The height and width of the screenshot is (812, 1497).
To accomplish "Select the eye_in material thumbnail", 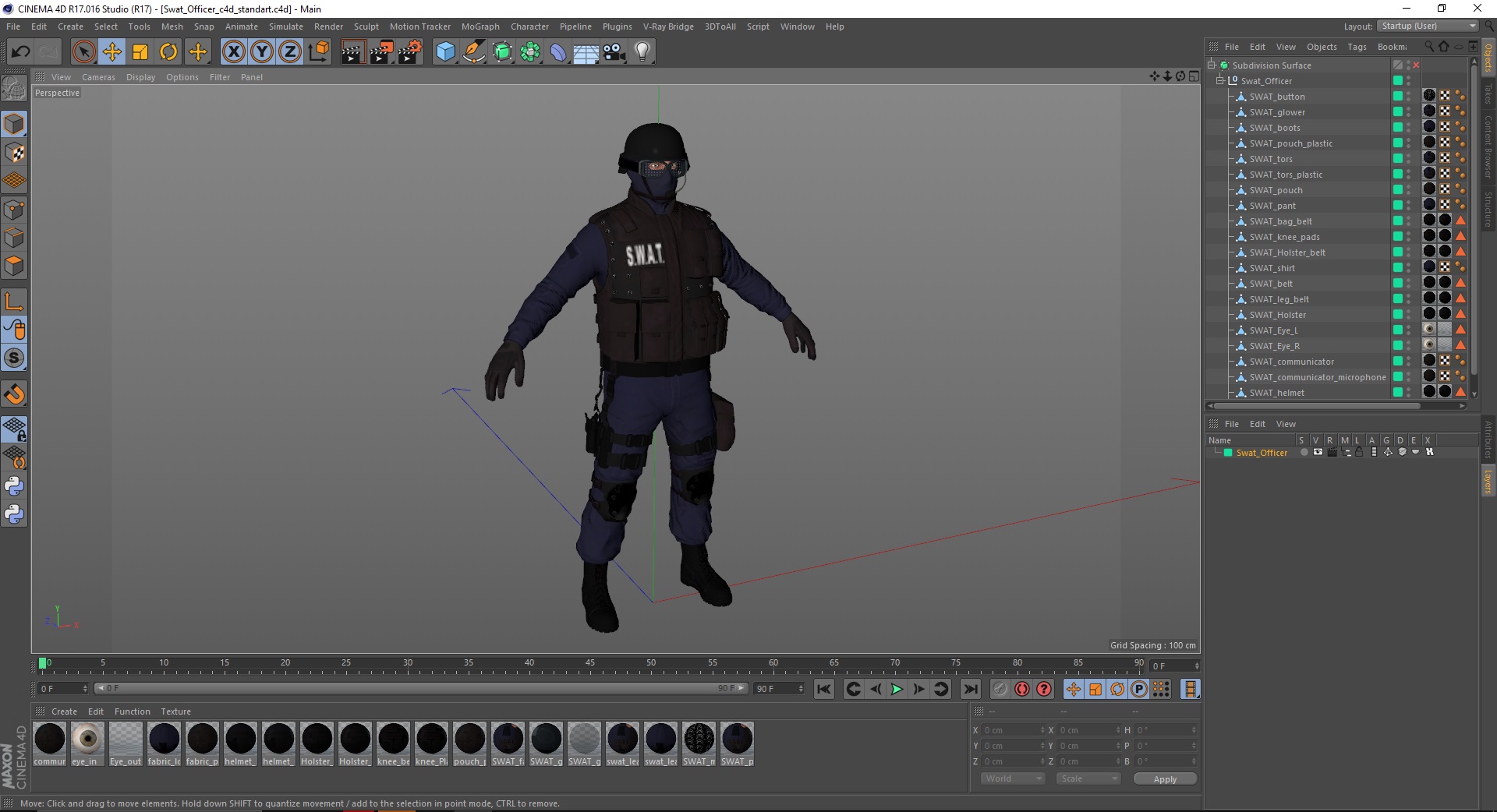I will click(x=87, y=744).
